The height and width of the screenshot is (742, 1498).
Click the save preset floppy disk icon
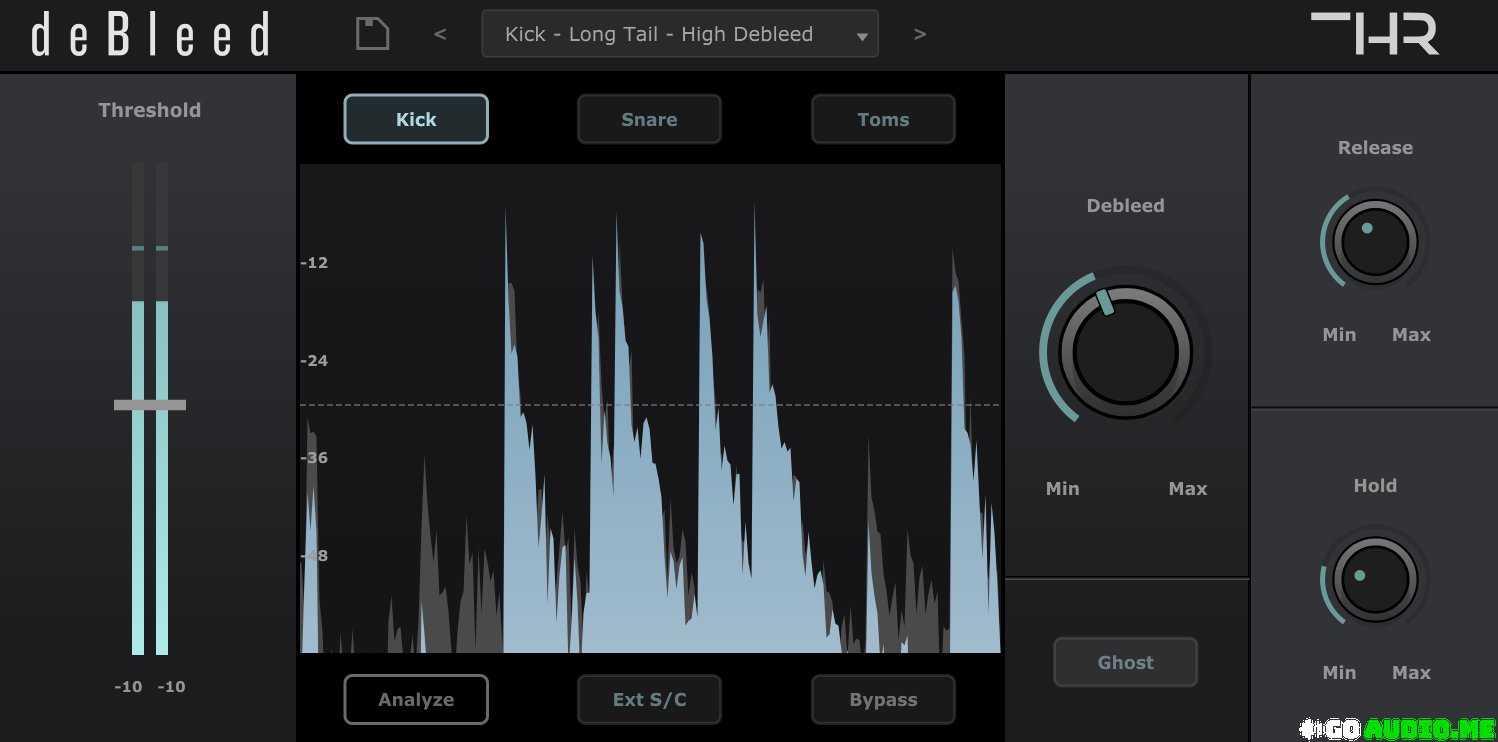point(372,34)
